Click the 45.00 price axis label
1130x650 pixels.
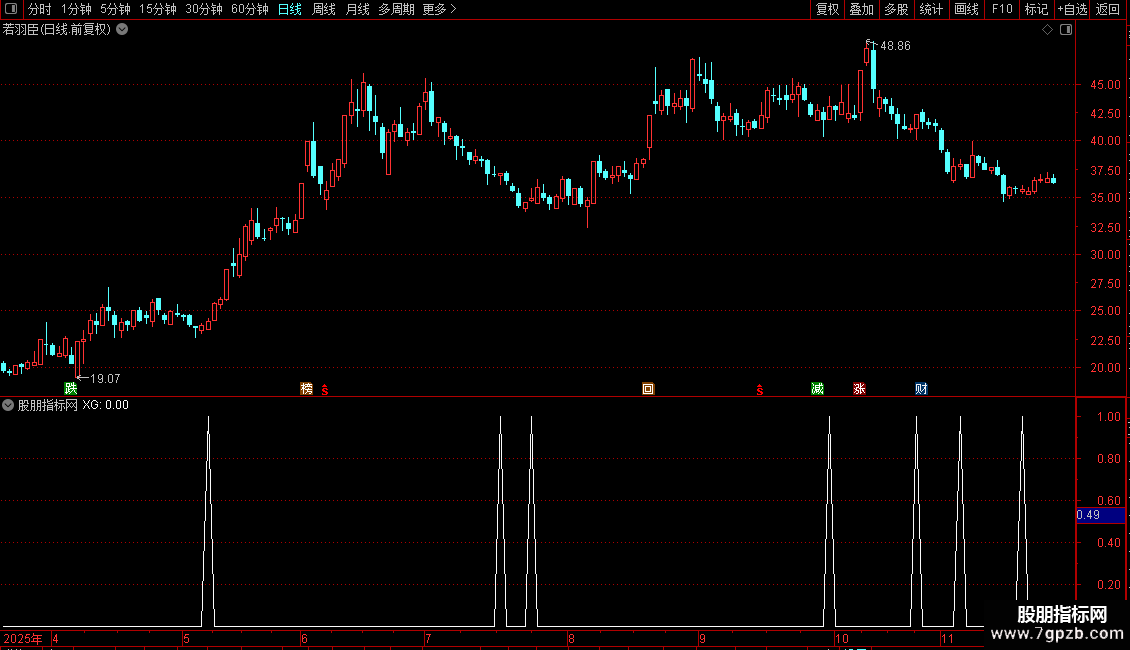tap(1105, 85)
